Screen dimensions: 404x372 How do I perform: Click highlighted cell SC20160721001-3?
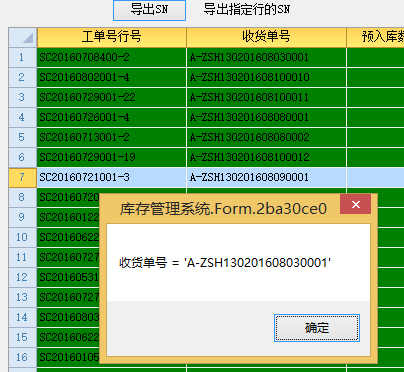(112, 177)
